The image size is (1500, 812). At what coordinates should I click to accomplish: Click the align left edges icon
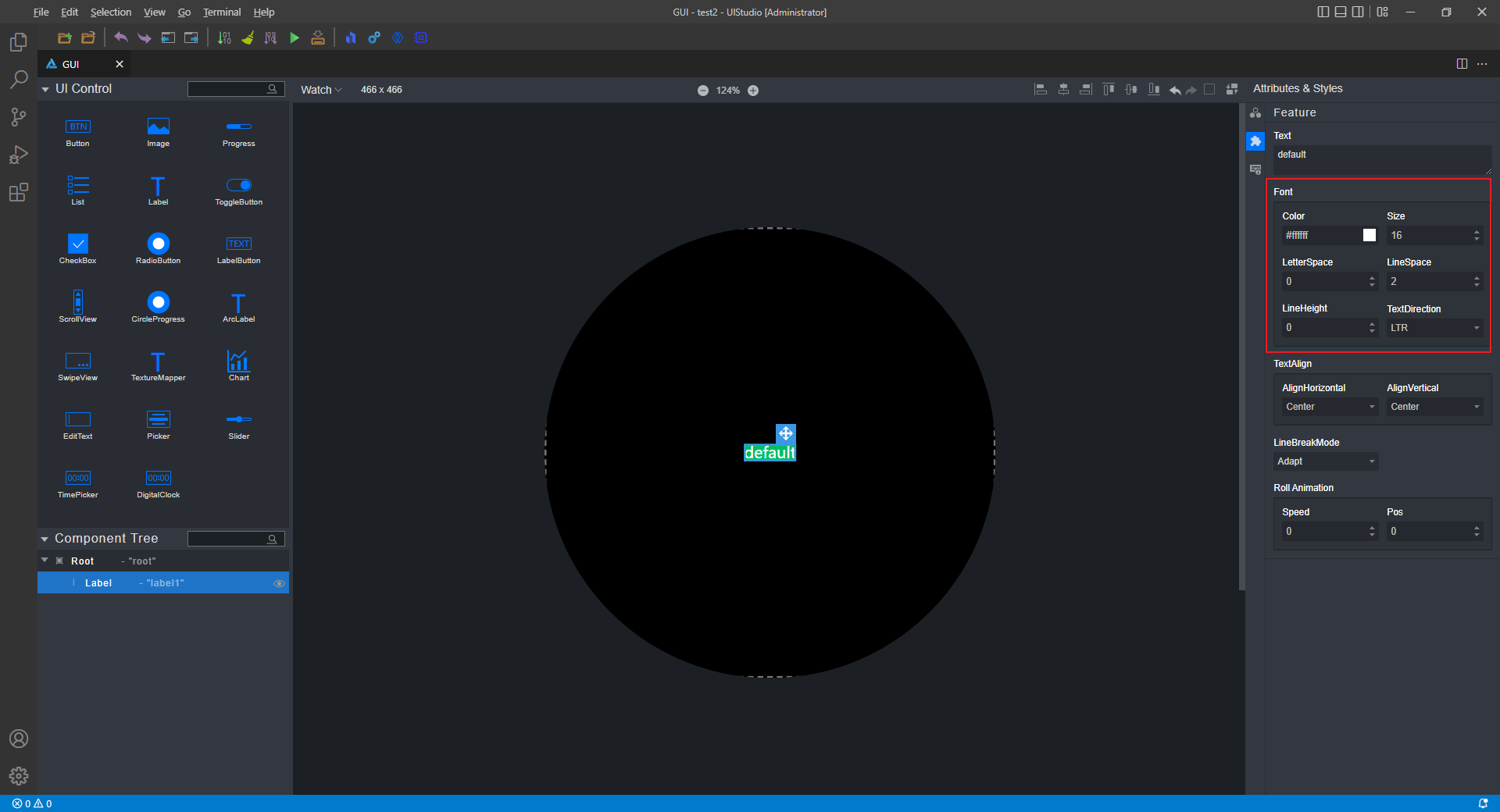1041,90
